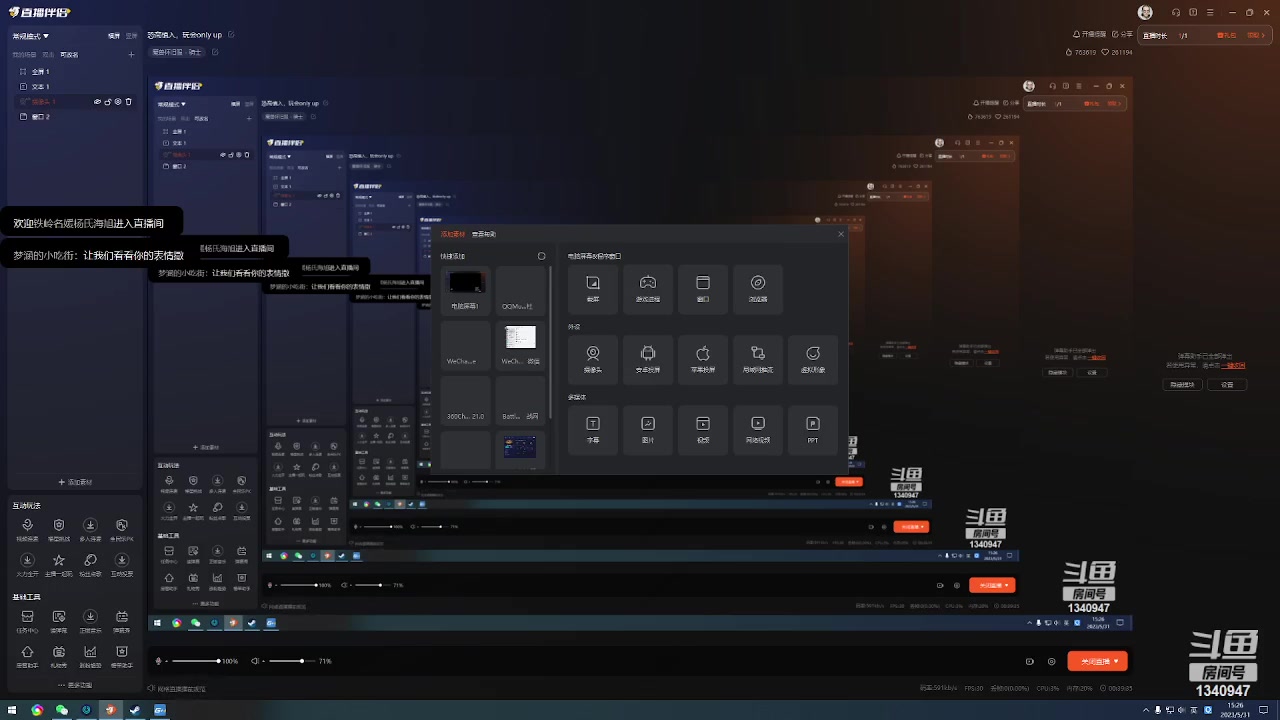This screenshot has height=720, width=1280.
Task: Select 游戏进程 game process source
Action: 648,289
